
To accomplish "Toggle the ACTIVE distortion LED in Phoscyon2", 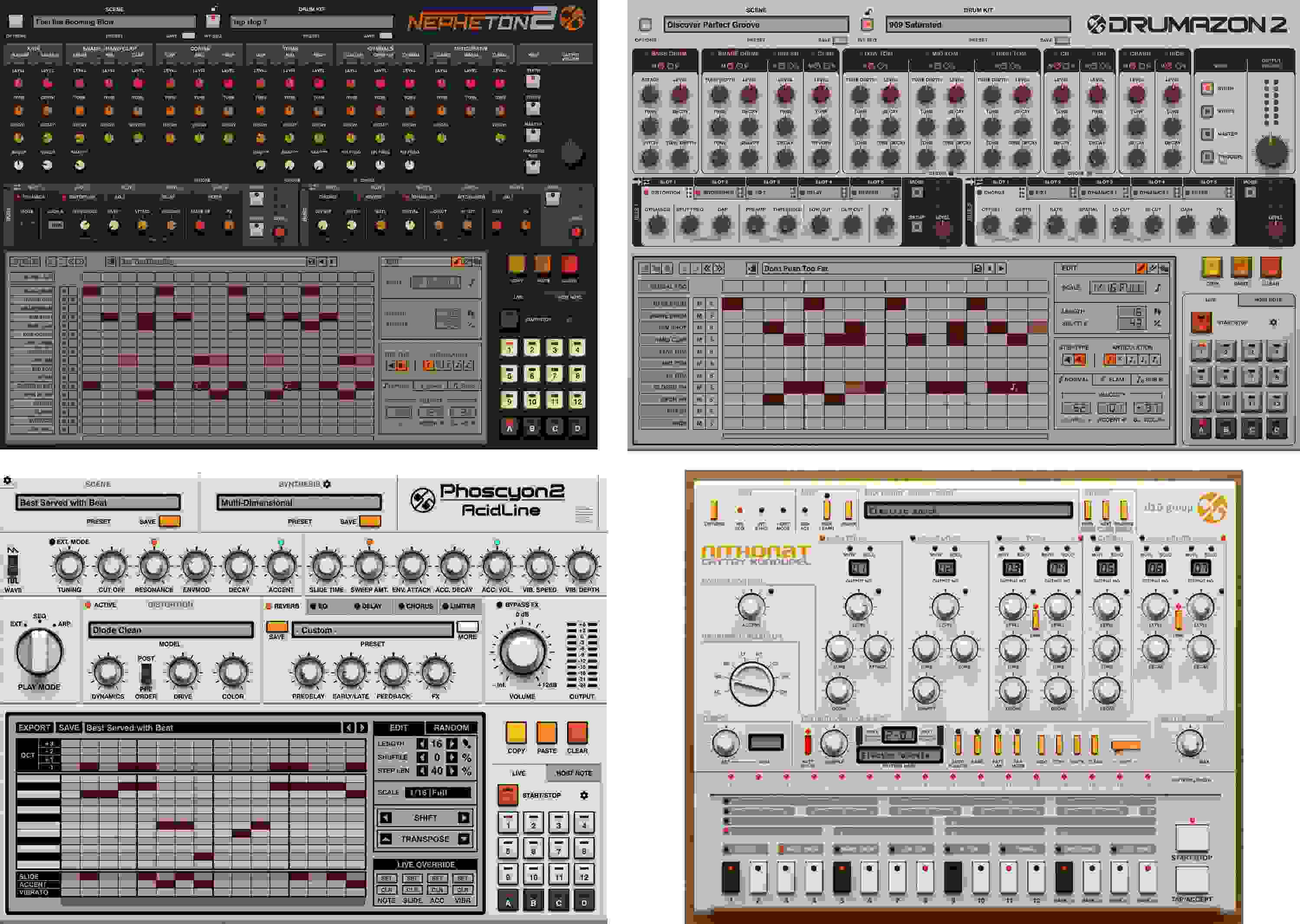I will click(x=88, y=605).
